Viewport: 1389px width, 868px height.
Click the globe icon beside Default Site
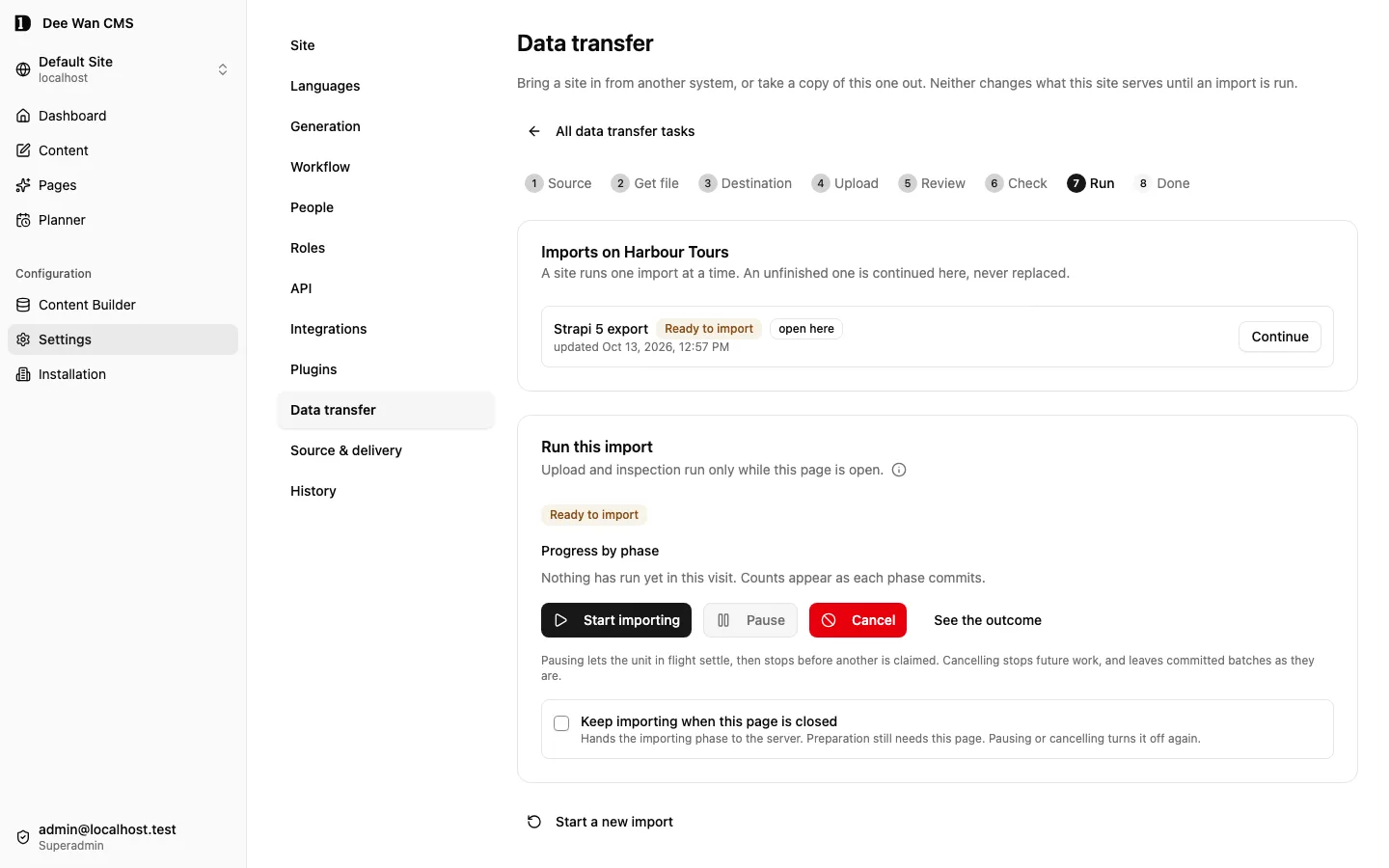click(x=23, y=69)
